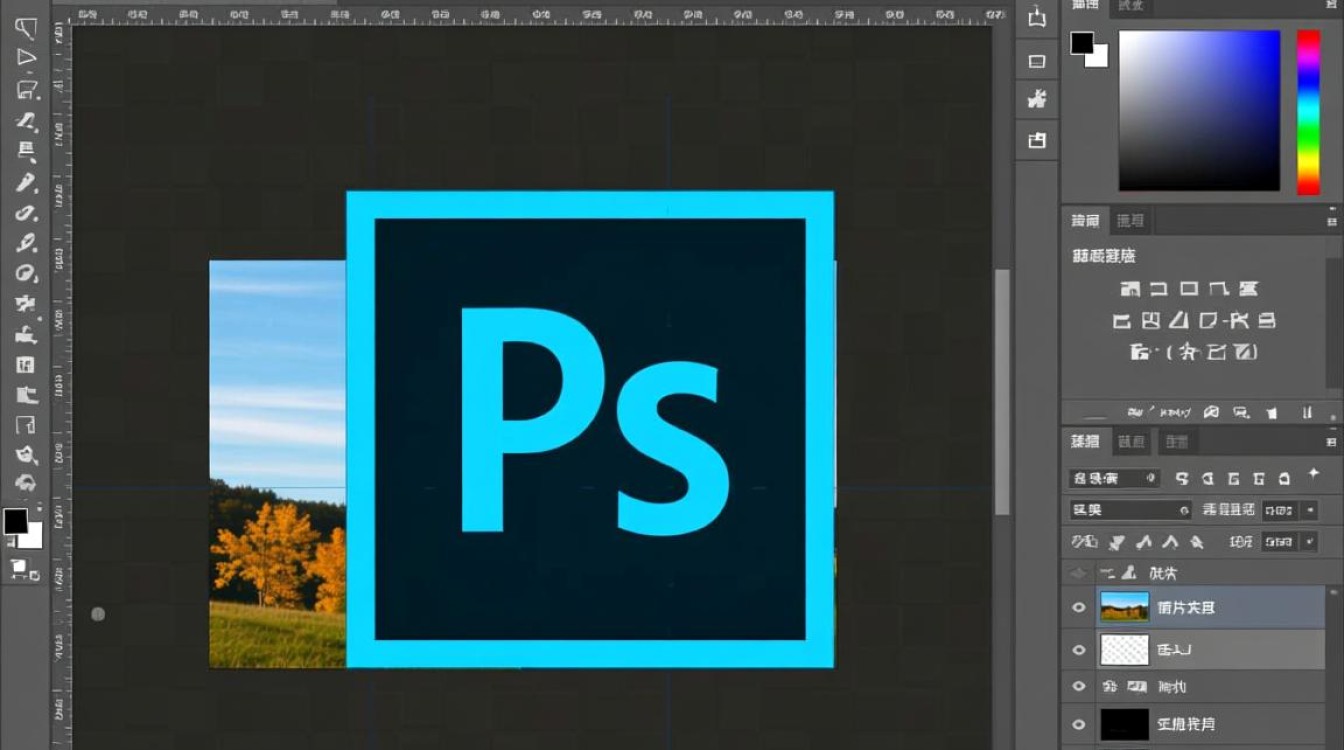Hide the landscape photo layer
The image size is (1344, 750).
tap(1078, 607)
